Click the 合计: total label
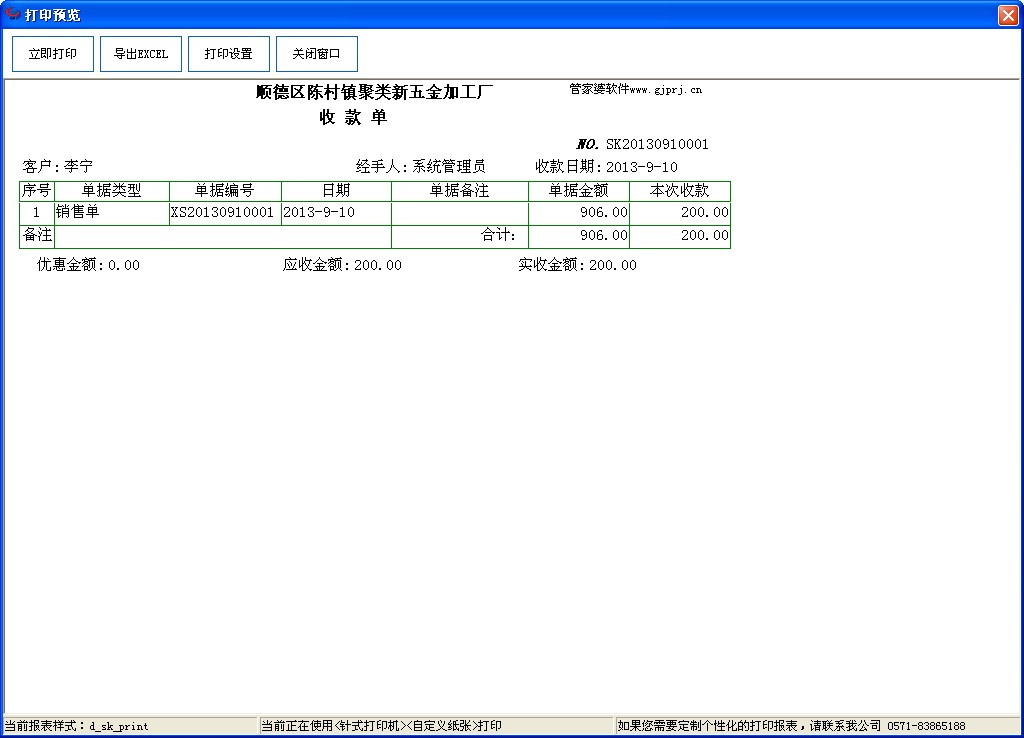Viewport: 1024px width, 738px height. click(x=498, y=235)
